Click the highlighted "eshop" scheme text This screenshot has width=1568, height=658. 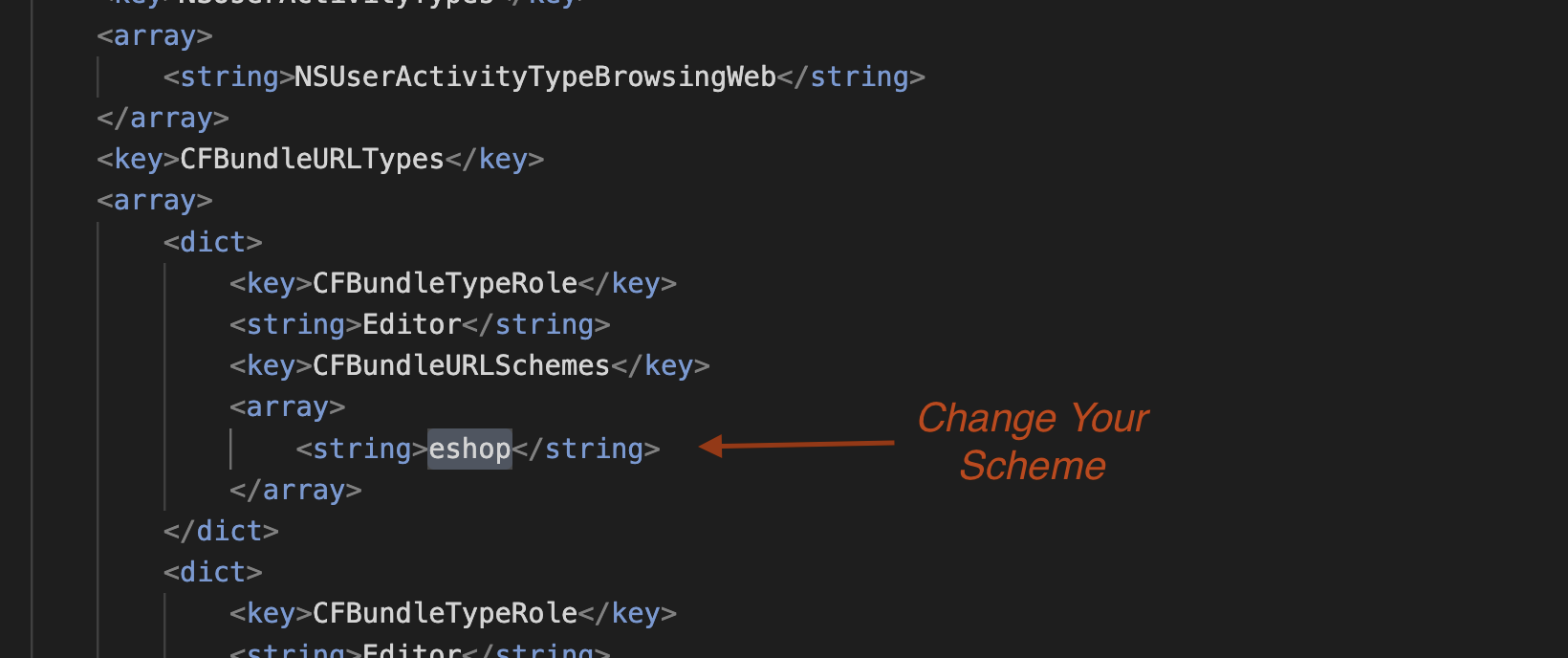coord(469,449)
